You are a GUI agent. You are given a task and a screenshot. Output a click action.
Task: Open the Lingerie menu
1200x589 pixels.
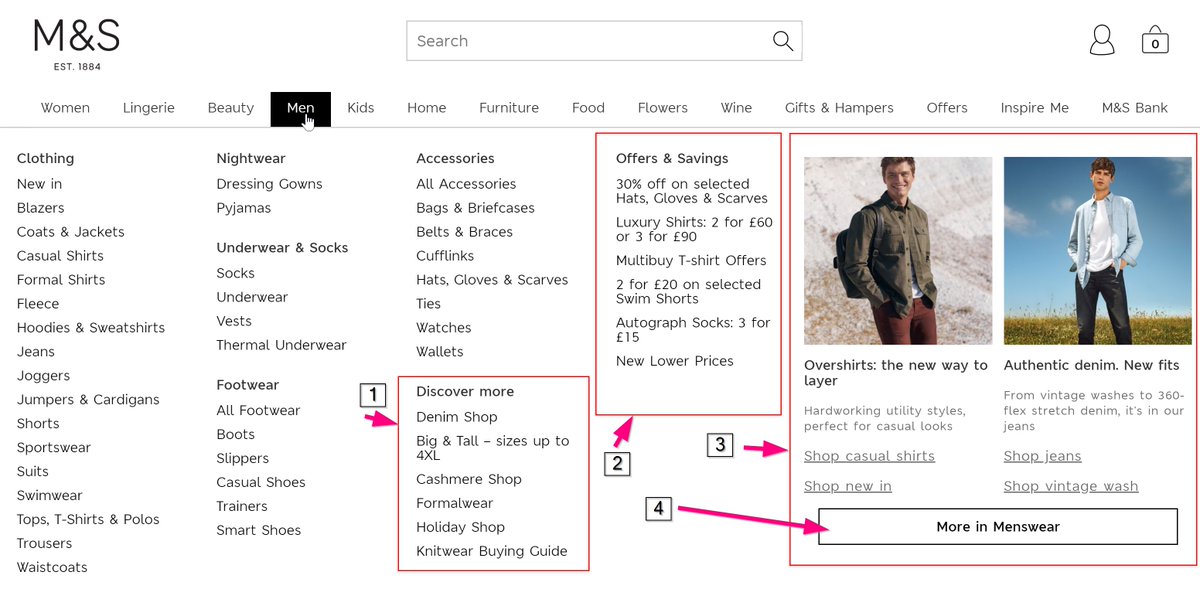click(149, 108)
